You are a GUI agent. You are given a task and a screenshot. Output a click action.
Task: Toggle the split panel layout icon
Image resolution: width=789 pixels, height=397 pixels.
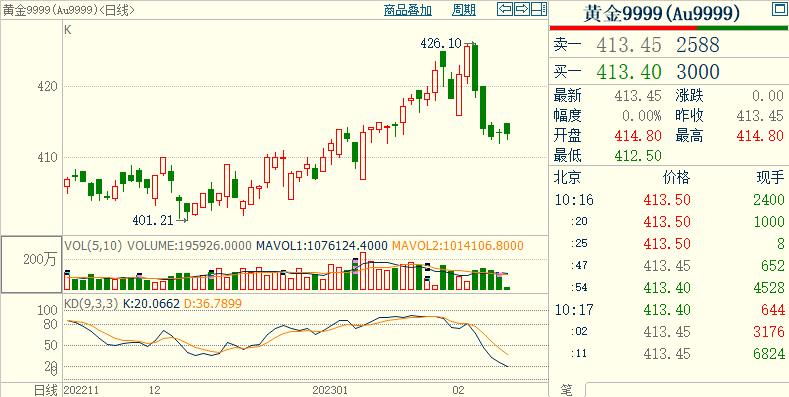pyautogui.click(x=539, y=9)
